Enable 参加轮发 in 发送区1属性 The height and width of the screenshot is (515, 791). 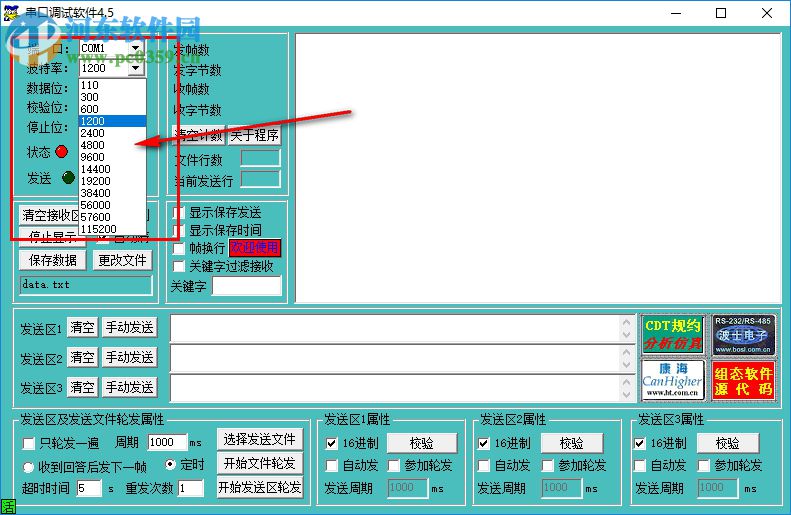click(394, 465)
